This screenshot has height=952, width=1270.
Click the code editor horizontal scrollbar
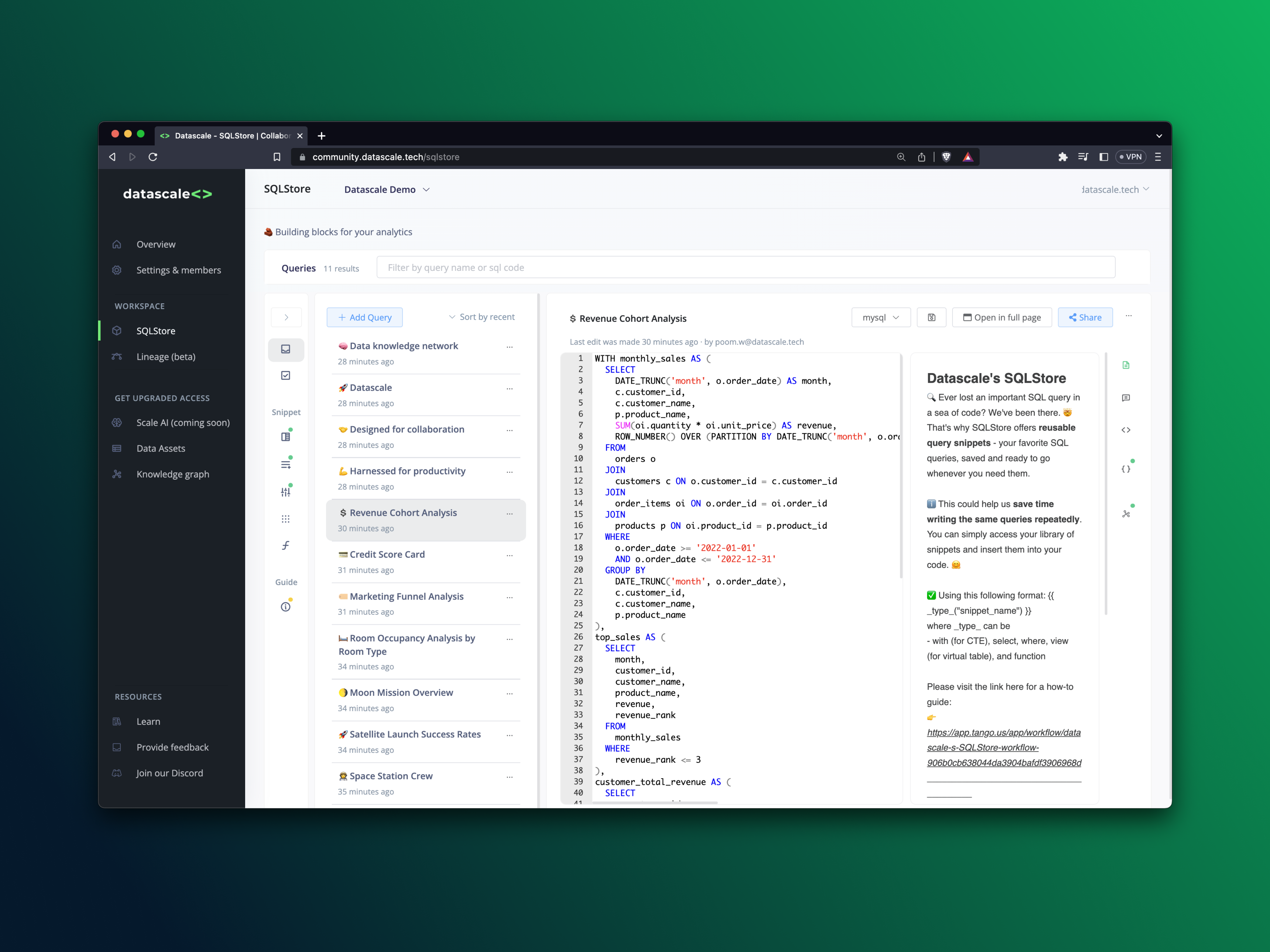[655, 802]
